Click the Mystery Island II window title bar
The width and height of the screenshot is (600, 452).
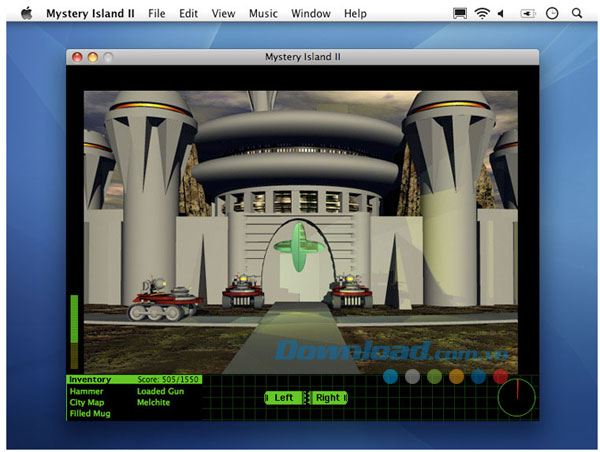coord(303,57)
